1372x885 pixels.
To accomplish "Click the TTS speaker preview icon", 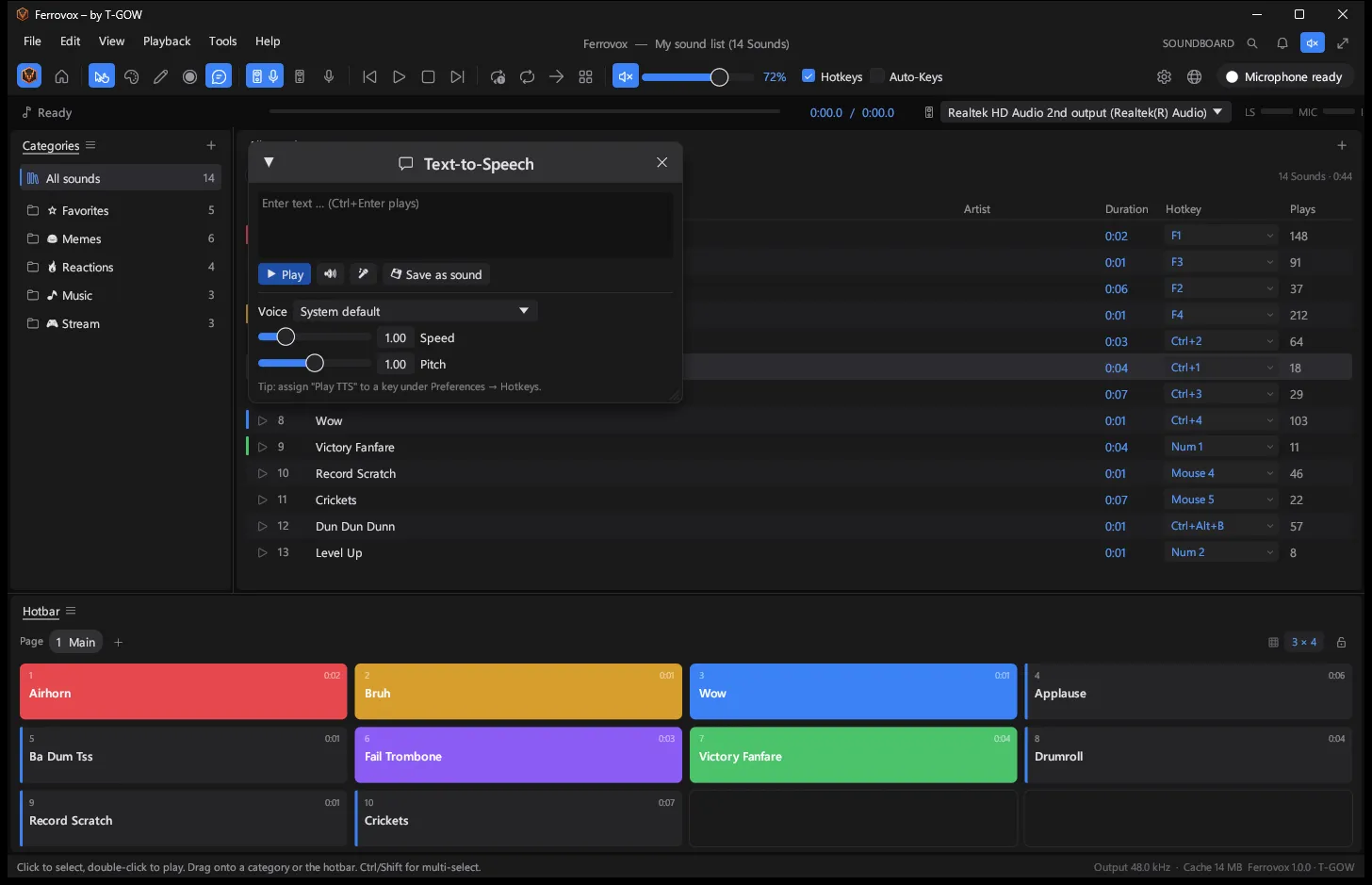I will click(330, 274).
